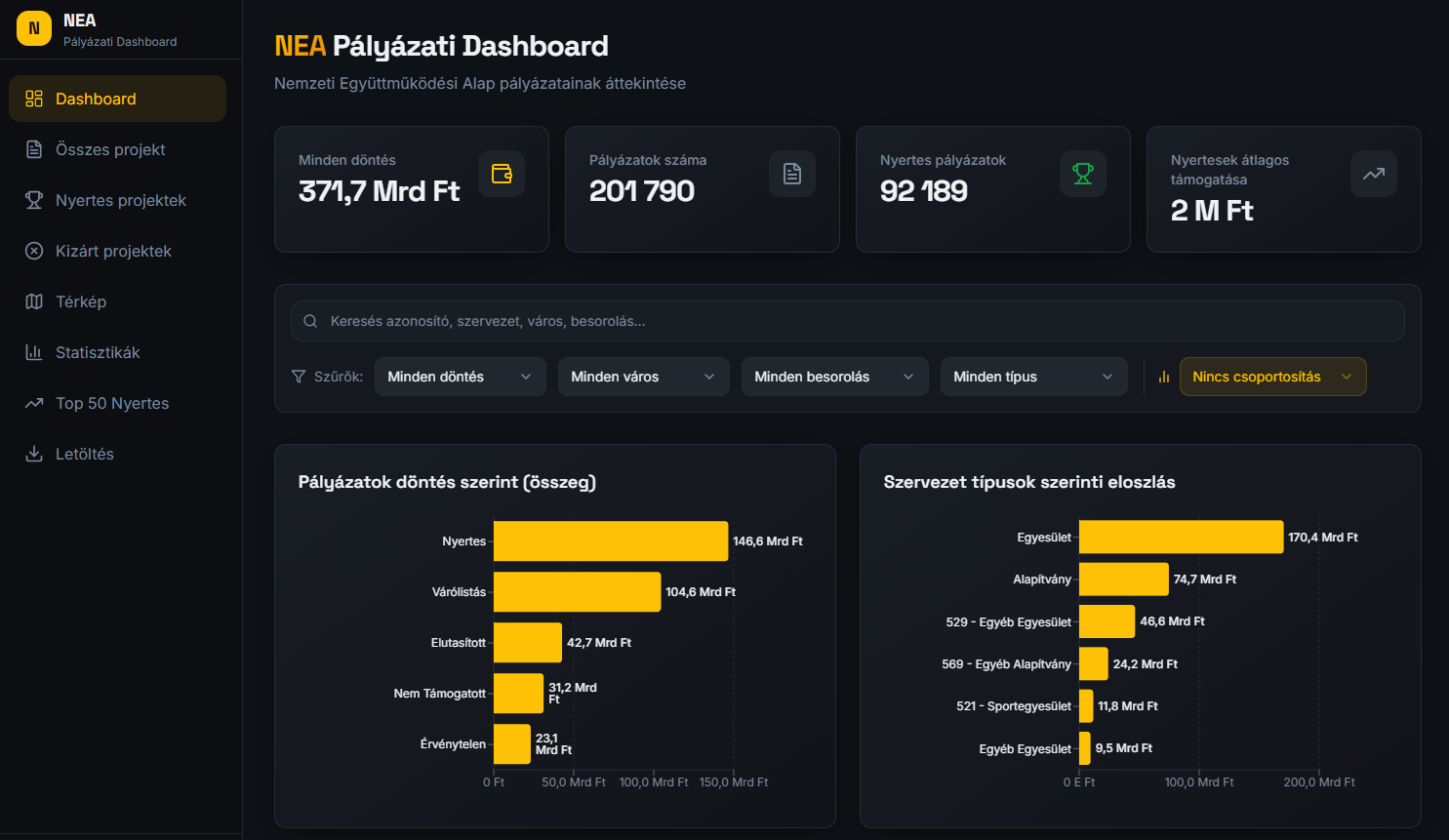This screenshot has height=840, width=1449.
Task: Expand the Minden város filter
Action: tap(643, 377)
